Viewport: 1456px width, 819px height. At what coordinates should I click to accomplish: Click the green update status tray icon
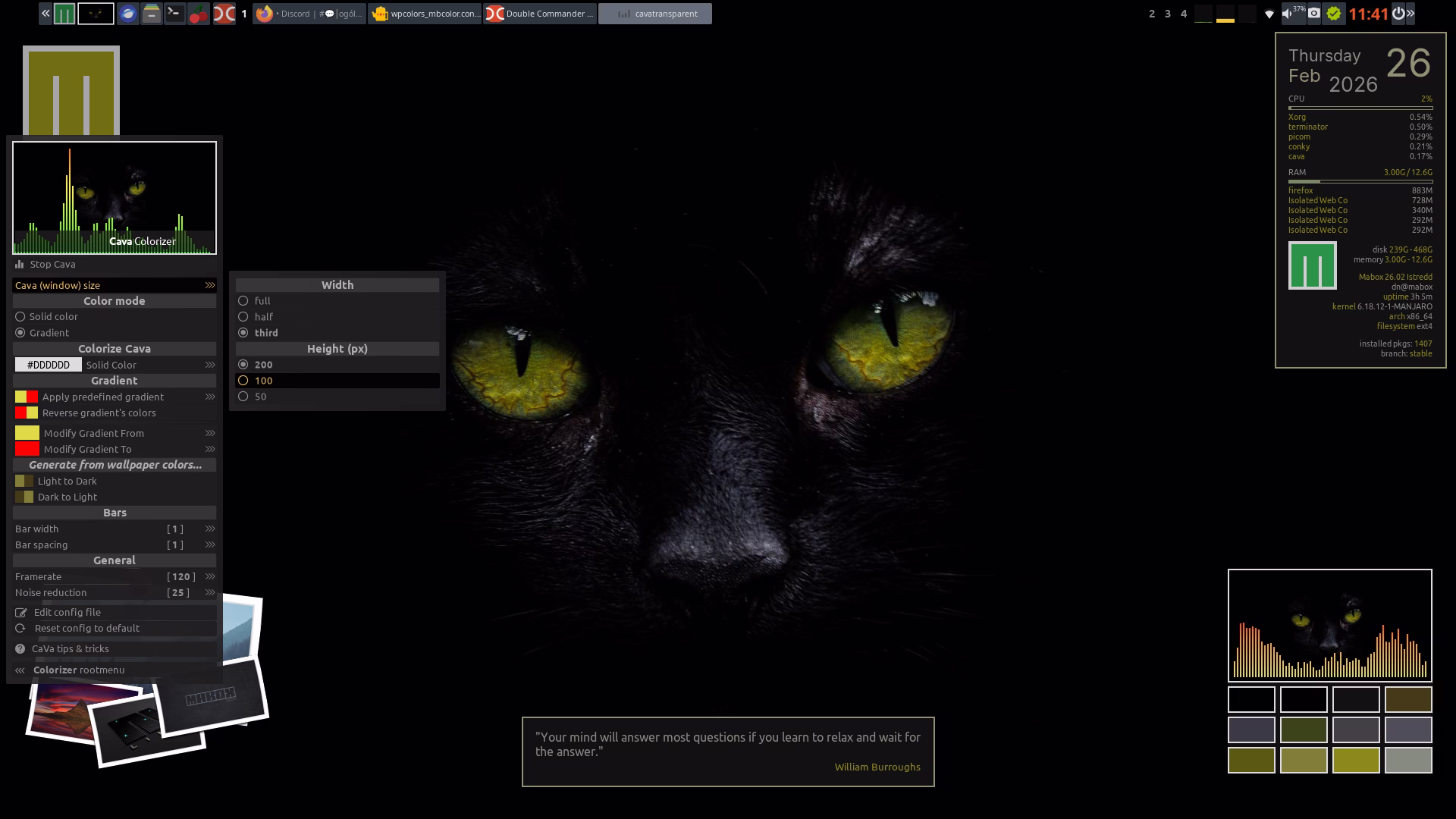pos(1334,14)
